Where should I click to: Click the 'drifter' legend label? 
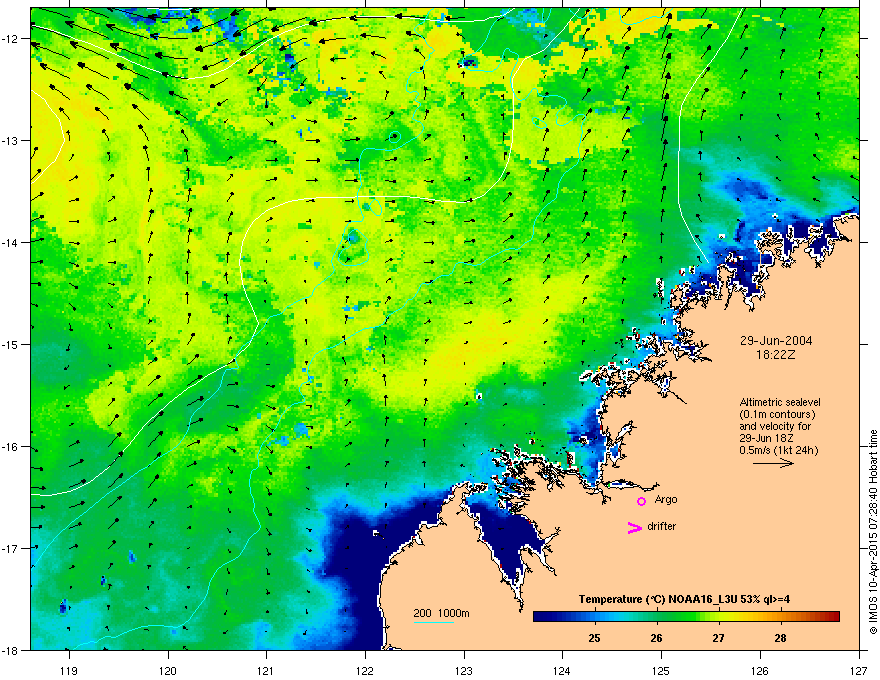coord(663,527)
